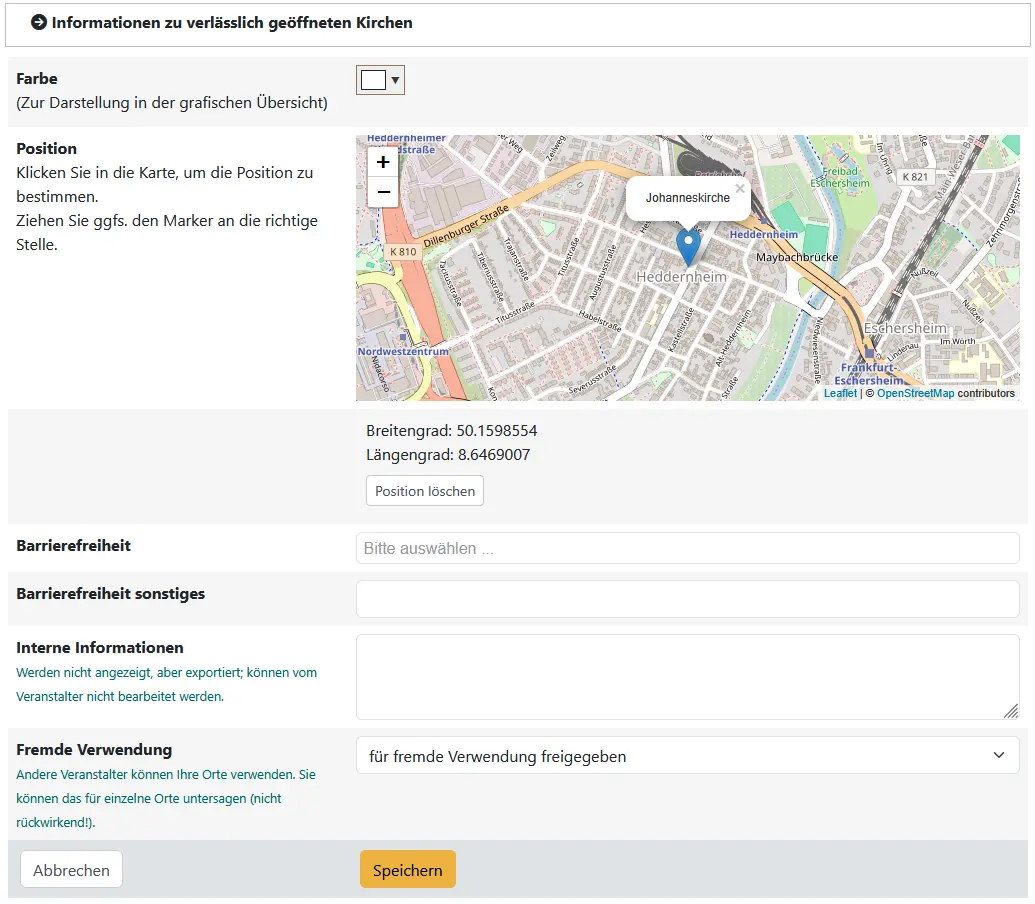The width and height of the screenshot is (1035, 904).
Task: Click into the Interne Informationen textarea
Action: pos(687,676)
